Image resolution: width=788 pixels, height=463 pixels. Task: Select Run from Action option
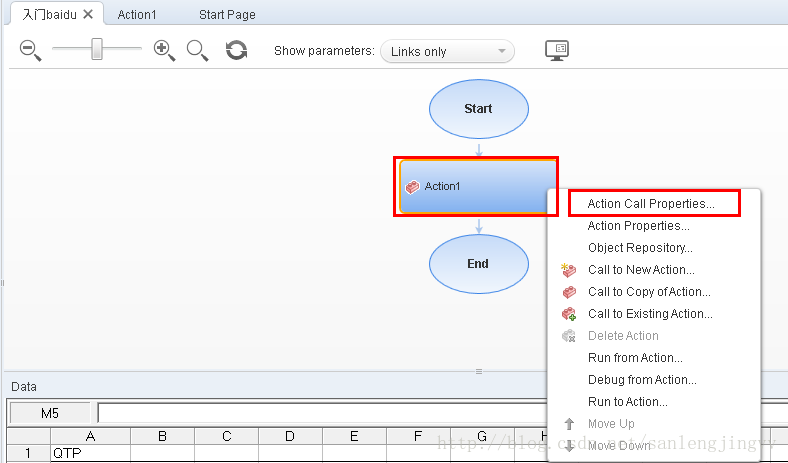[635, 358]
